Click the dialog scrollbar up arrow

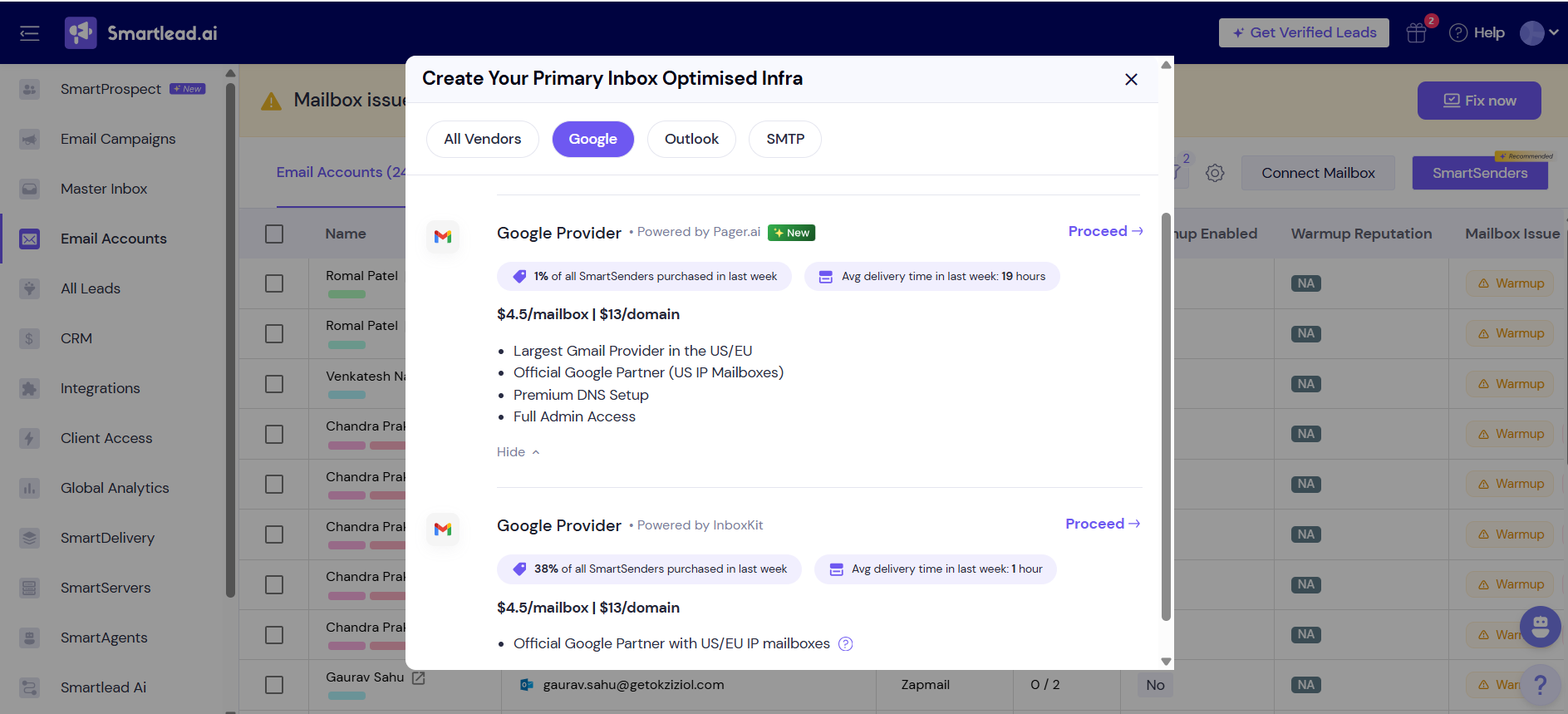(x=1166, y=64)
